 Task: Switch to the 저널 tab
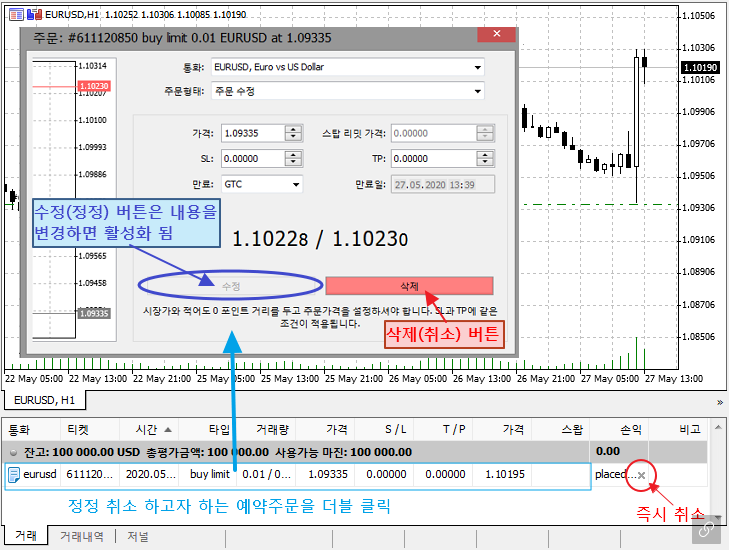click(x=138, y=536)
